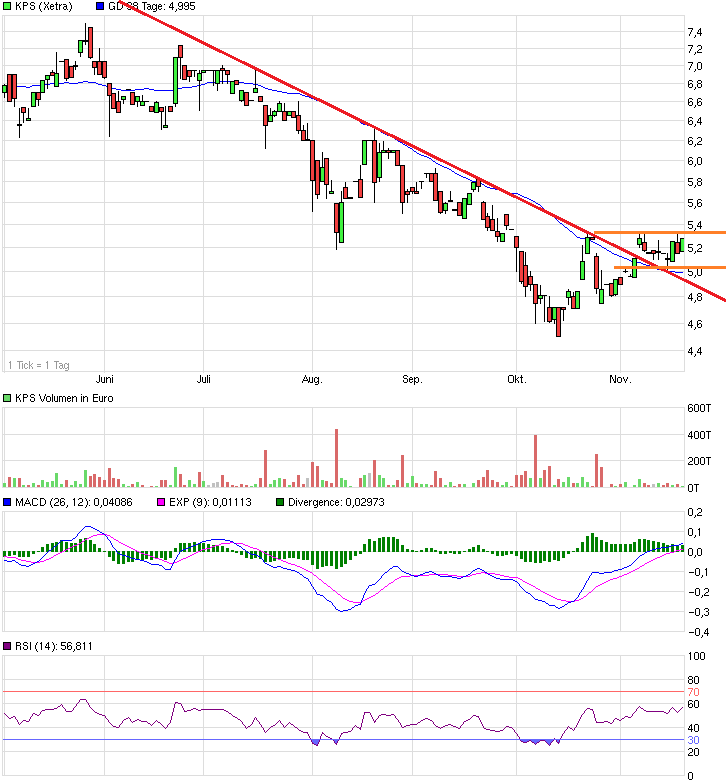This screenshot has height=784, width=726.
Task: Click the 400T volume axis value
Action: (x=699, y=435)
